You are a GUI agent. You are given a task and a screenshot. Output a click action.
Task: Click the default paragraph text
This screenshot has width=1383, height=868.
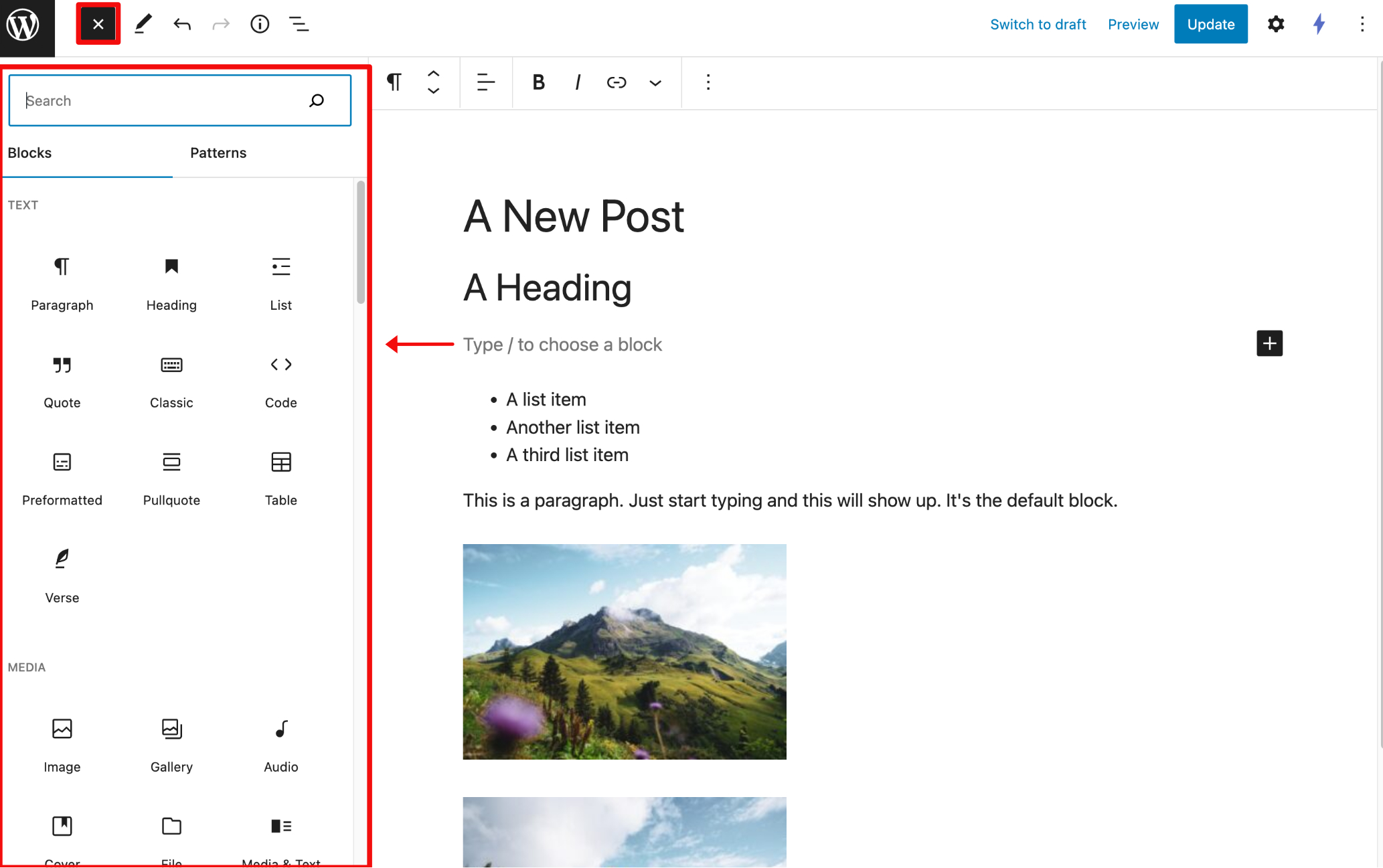tap(790, 501)
